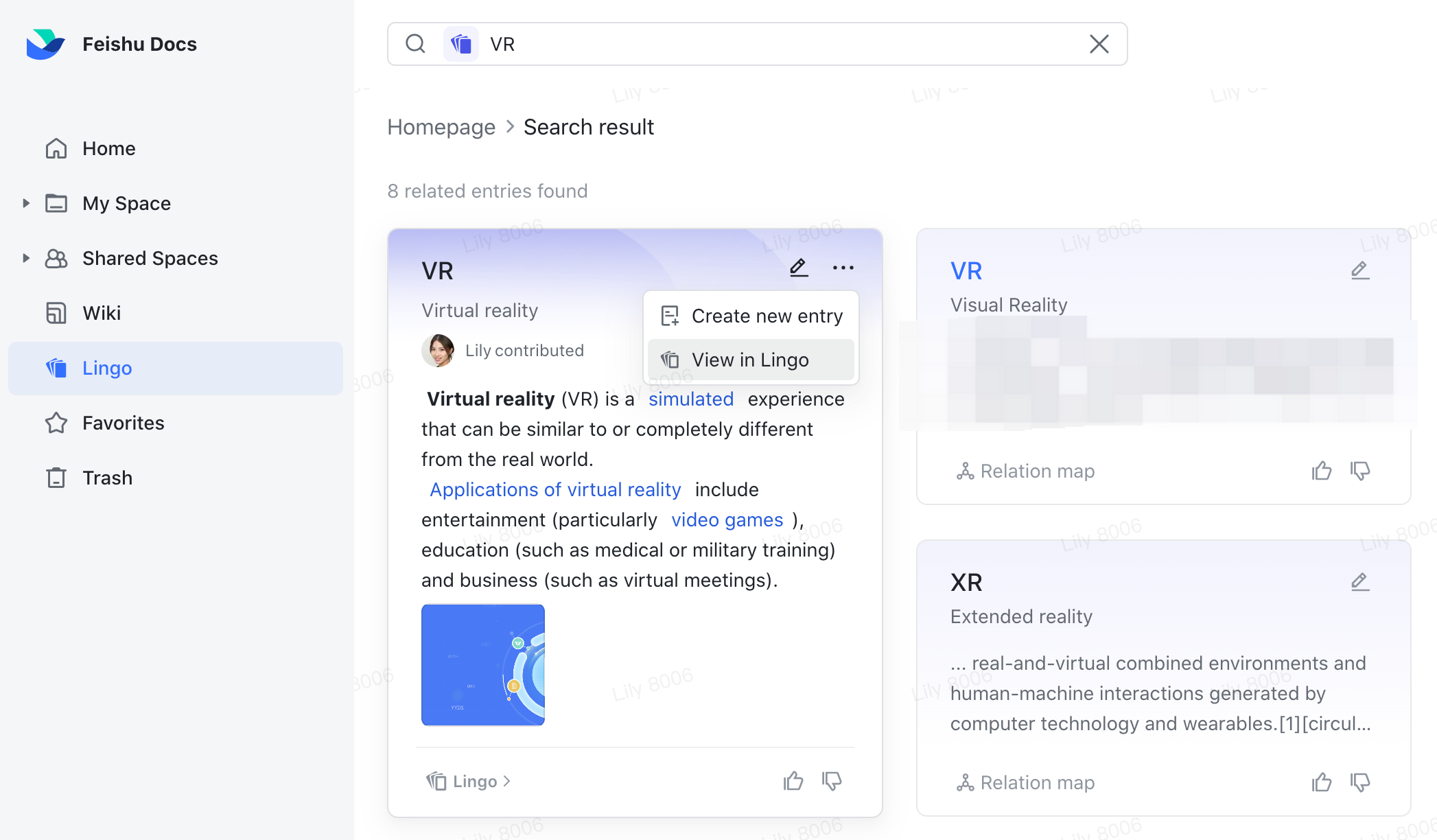Thumbs up the XR Extended reality entry
1437x840 pixels.
coord(1322,782)
